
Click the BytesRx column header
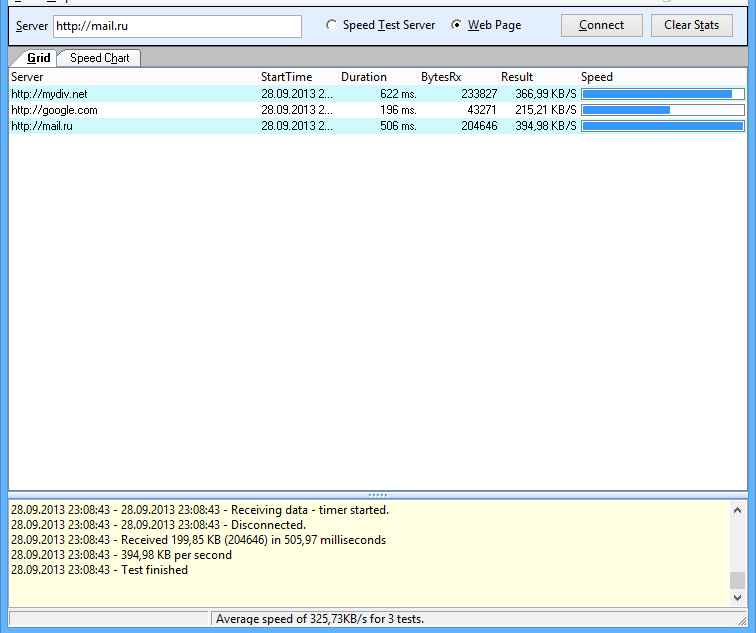[x=456, y=77]
